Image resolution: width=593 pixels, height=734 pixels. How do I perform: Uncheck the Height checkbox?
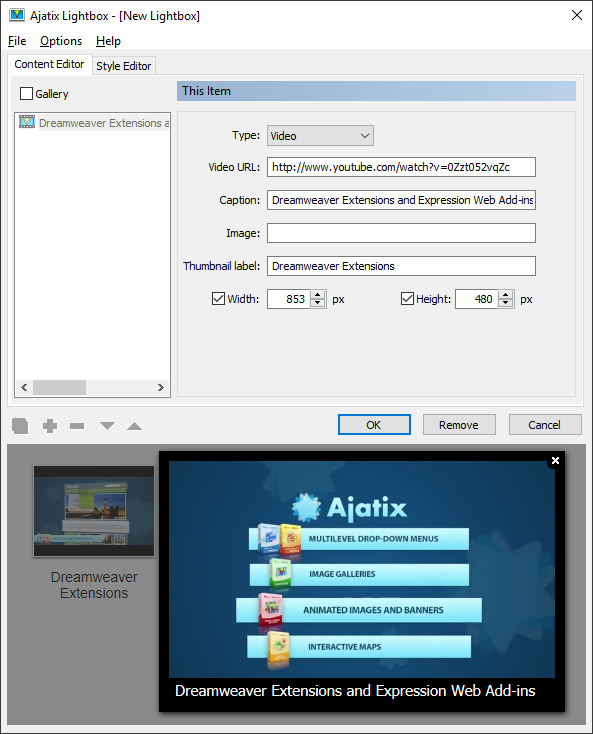(407, 299)
